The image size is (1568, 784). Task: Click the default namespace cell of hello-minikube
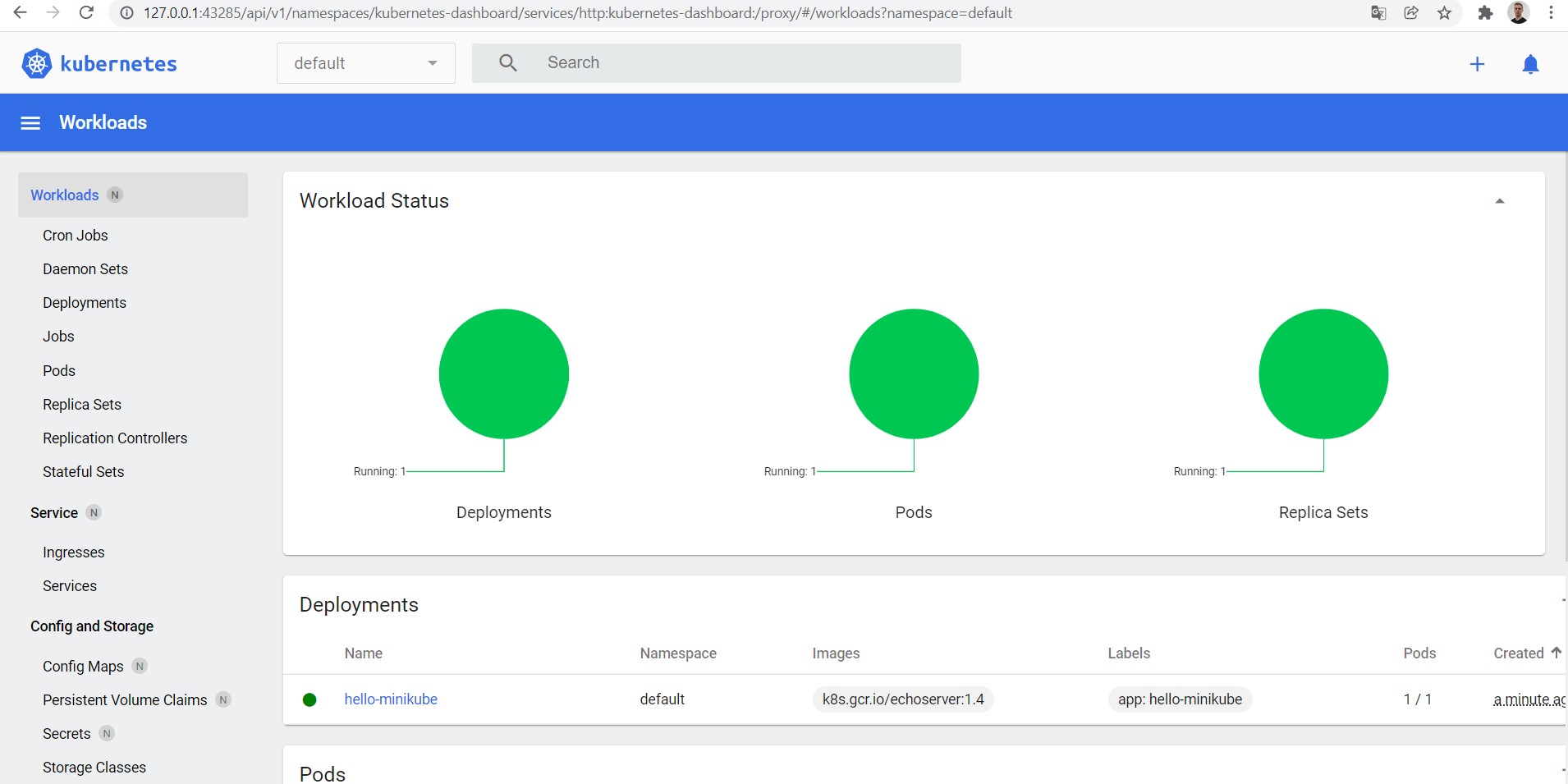click(663, 699)
